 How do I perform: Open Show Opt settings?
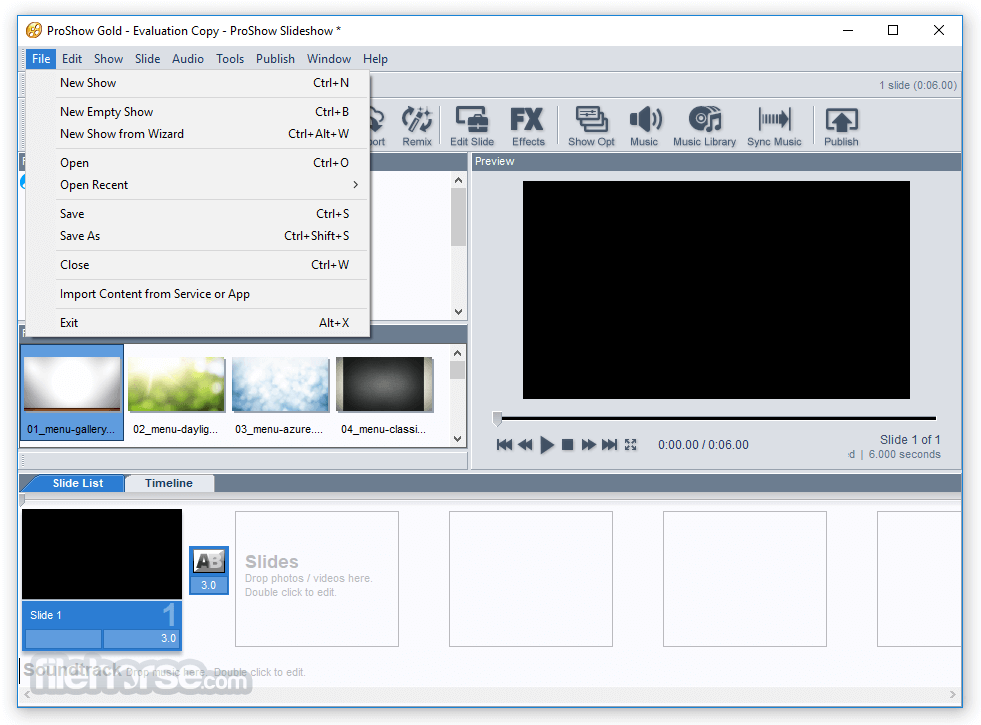591,126
